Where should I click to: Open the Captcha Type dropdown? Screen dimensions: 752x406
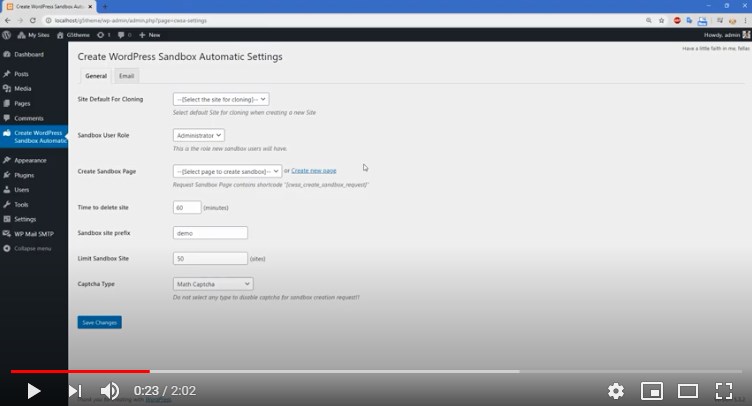coord(213,284)
